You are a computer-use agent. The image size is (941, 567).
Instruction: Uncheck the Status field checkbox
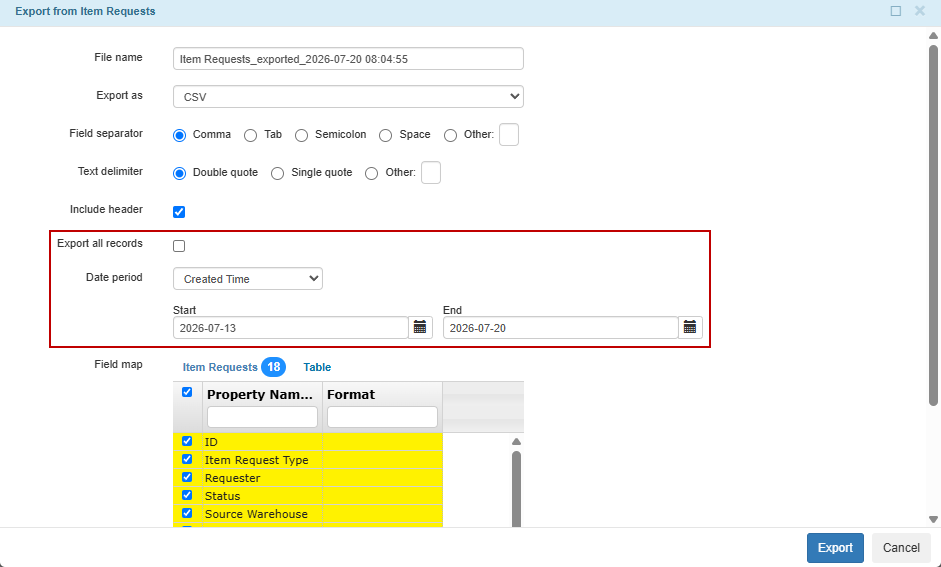coord(187,495)
